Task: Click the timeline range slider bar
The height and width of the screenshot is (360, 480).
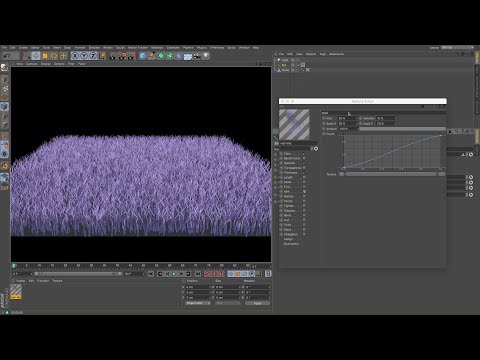Action: 77,274
